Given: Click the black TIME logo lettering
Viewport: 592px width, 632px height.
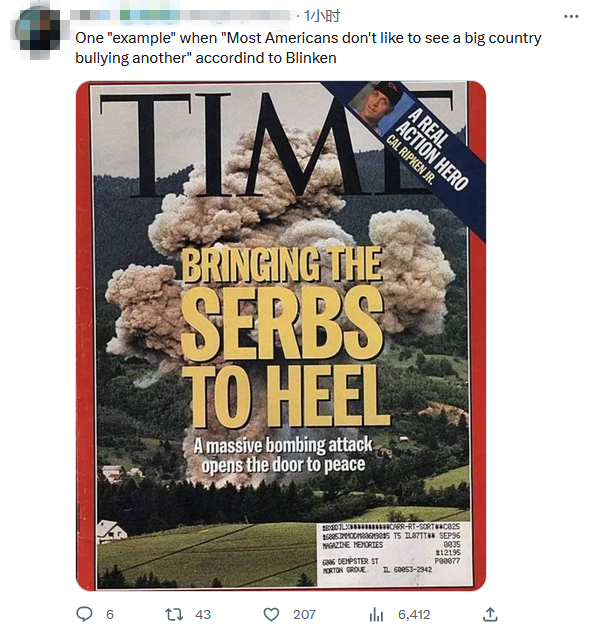Looking at the screenshot, I should point(278,143).
